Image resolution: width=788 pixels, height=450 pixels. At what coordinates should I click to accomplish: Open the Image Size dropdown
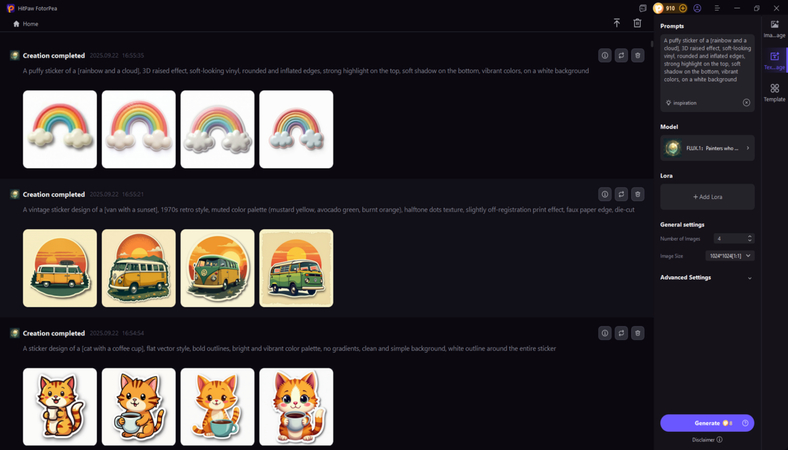[x=730, y=256]
